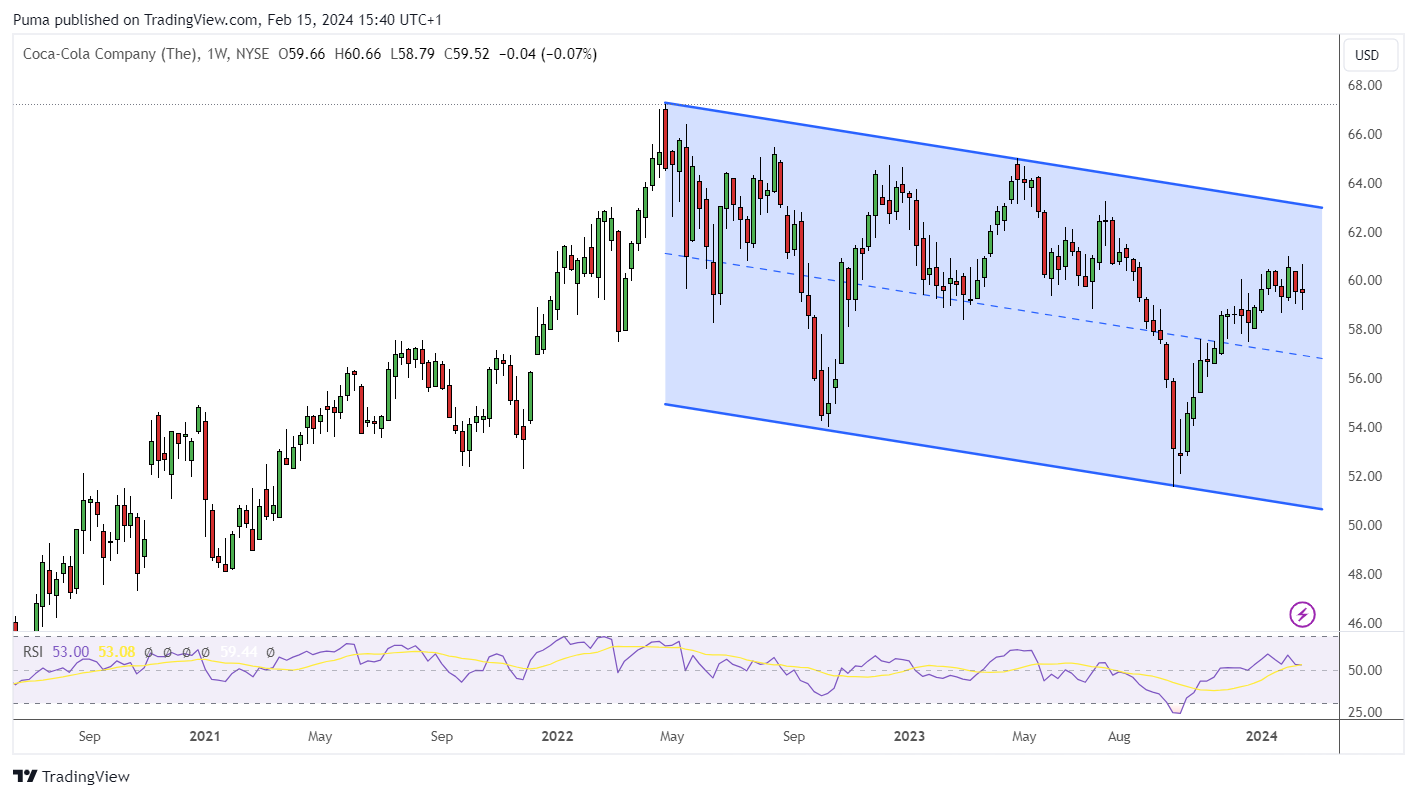1417x798 pixels.
Task: Click the RSI 25.00 scale label
Action: coord(1366,712)
